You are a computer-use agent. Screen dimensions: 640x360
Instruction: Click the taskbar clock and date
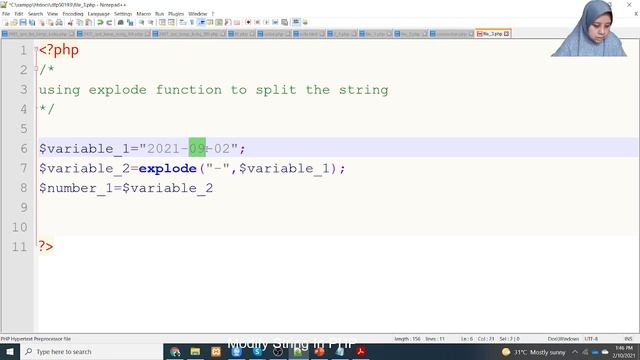623,352
